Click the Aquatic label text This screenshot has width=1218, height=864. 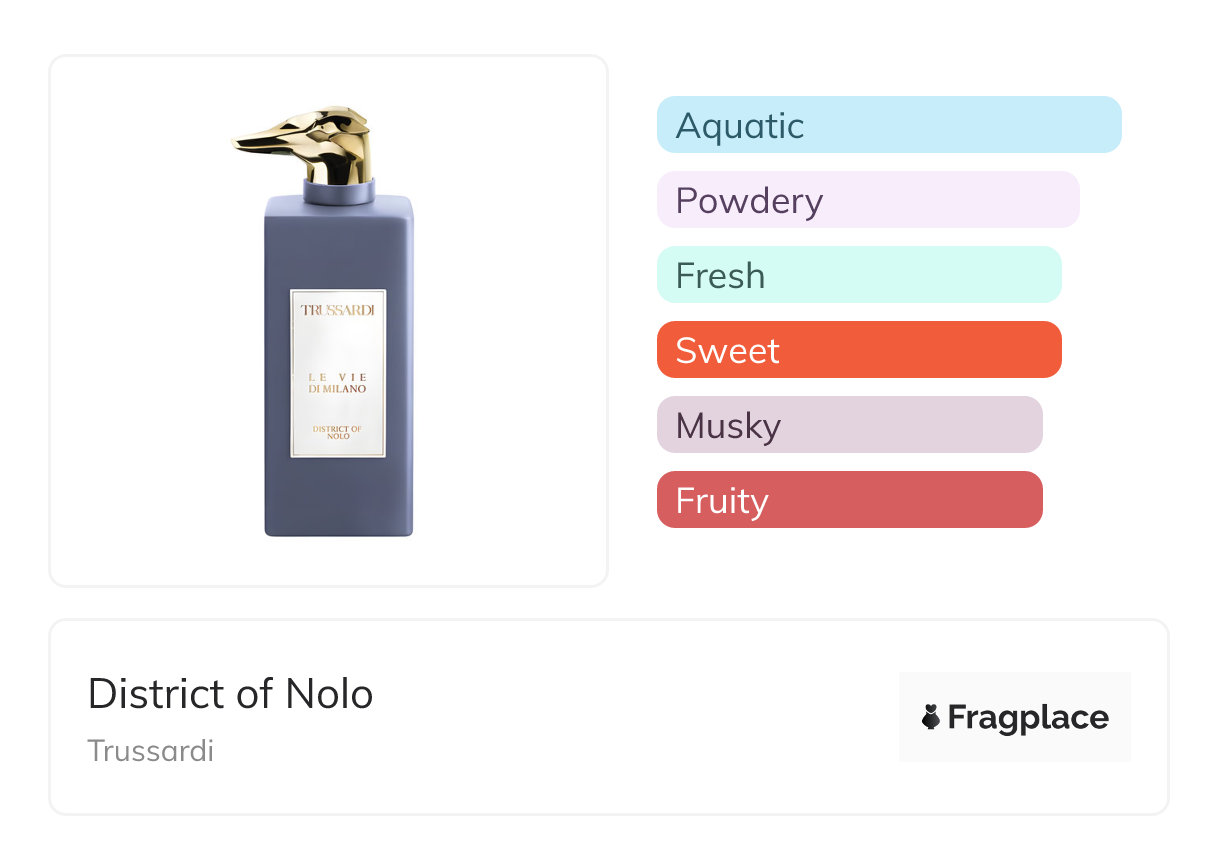pos(740,126)
